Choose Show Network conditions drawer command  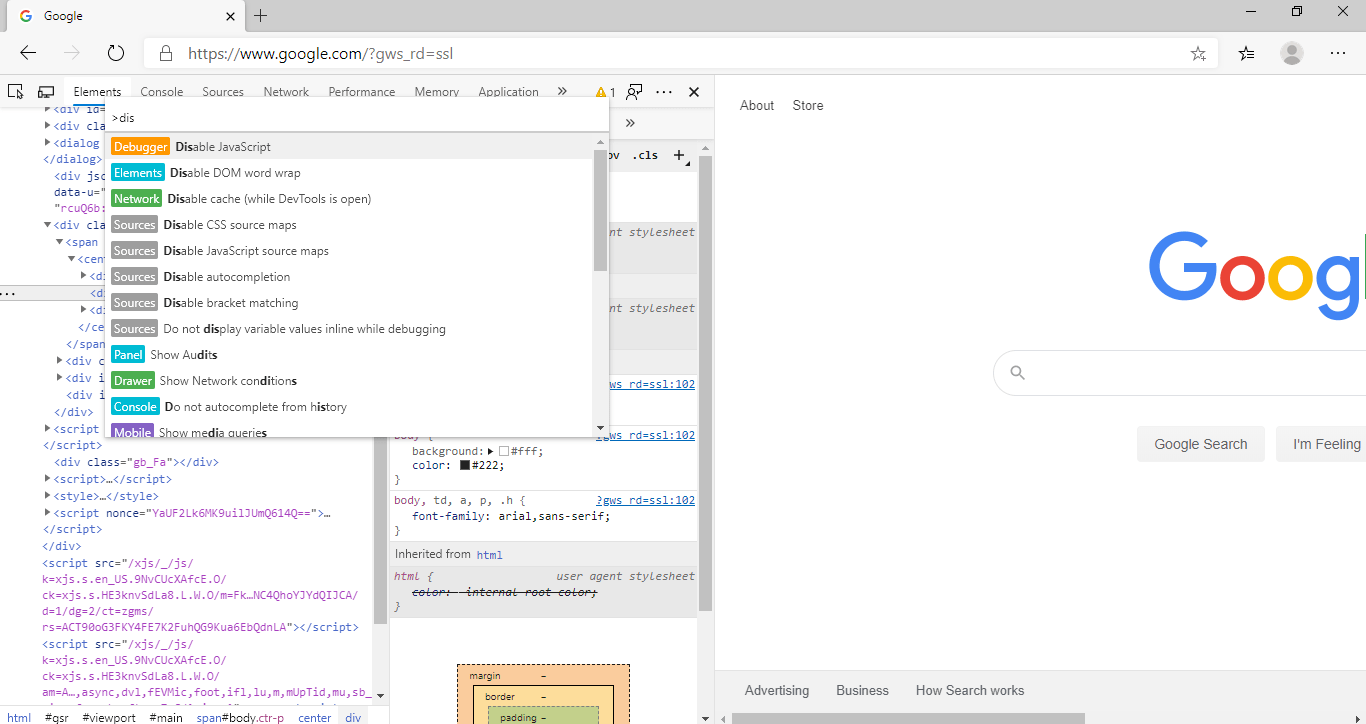[x=349, y=381]
